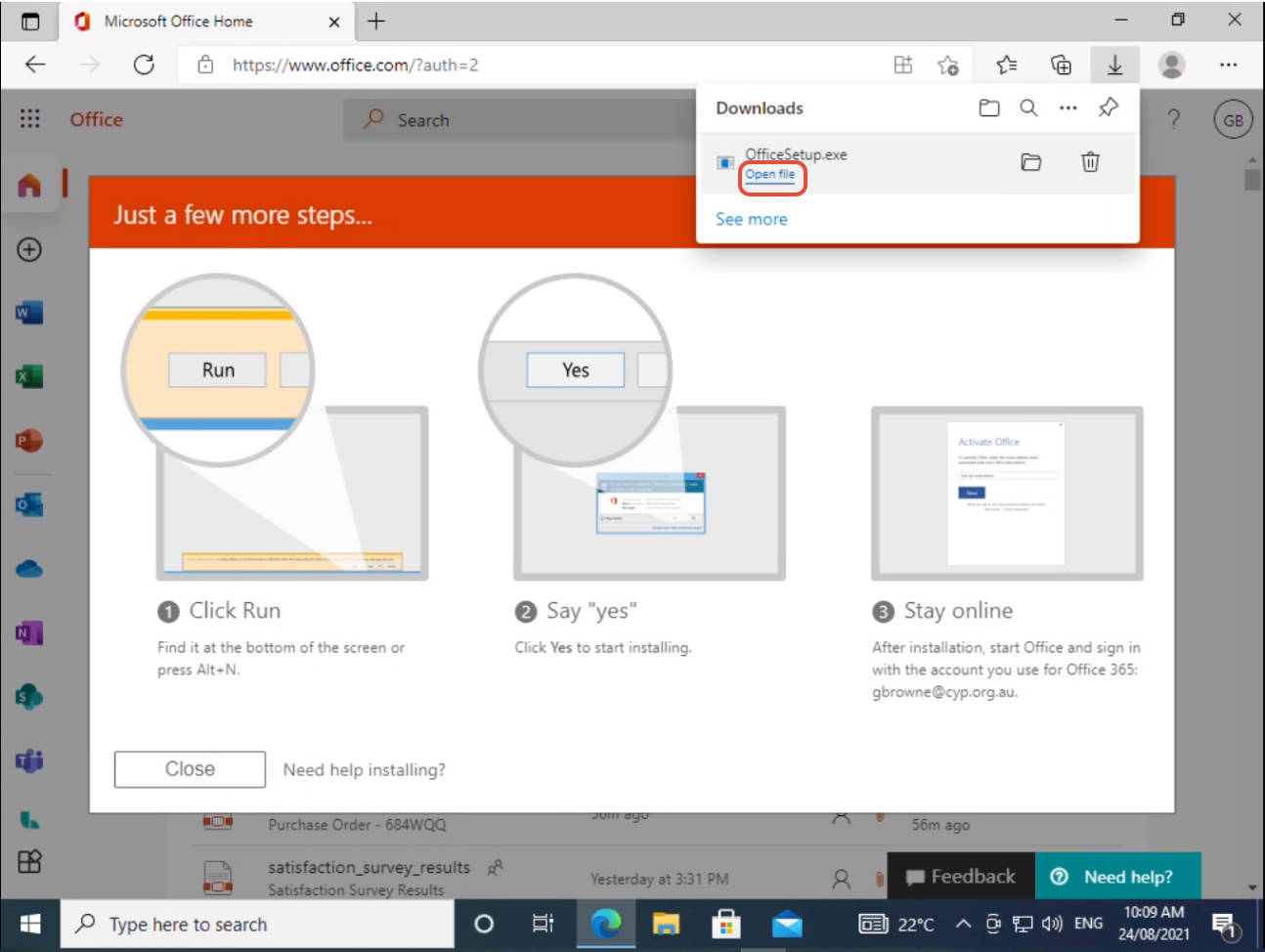This screenshot has width=1265, height=952.
Task: Add this page to favorites
Action: pos(947,65)
